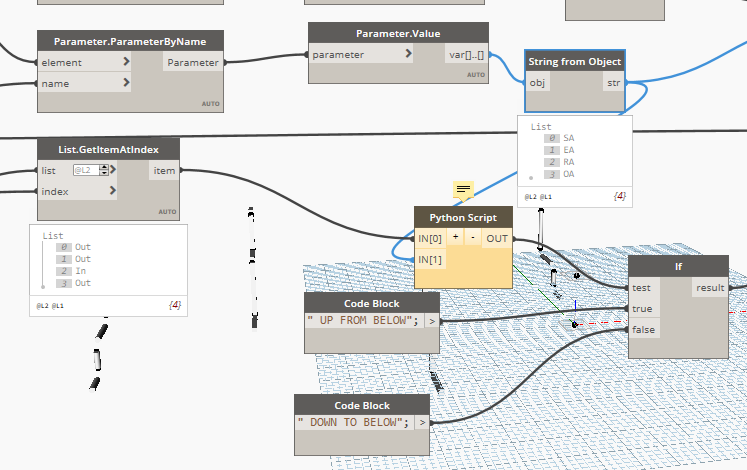Screen dimensions: 747x470
Task: Click the OUT port of Python Script
Action: (497, 239)
